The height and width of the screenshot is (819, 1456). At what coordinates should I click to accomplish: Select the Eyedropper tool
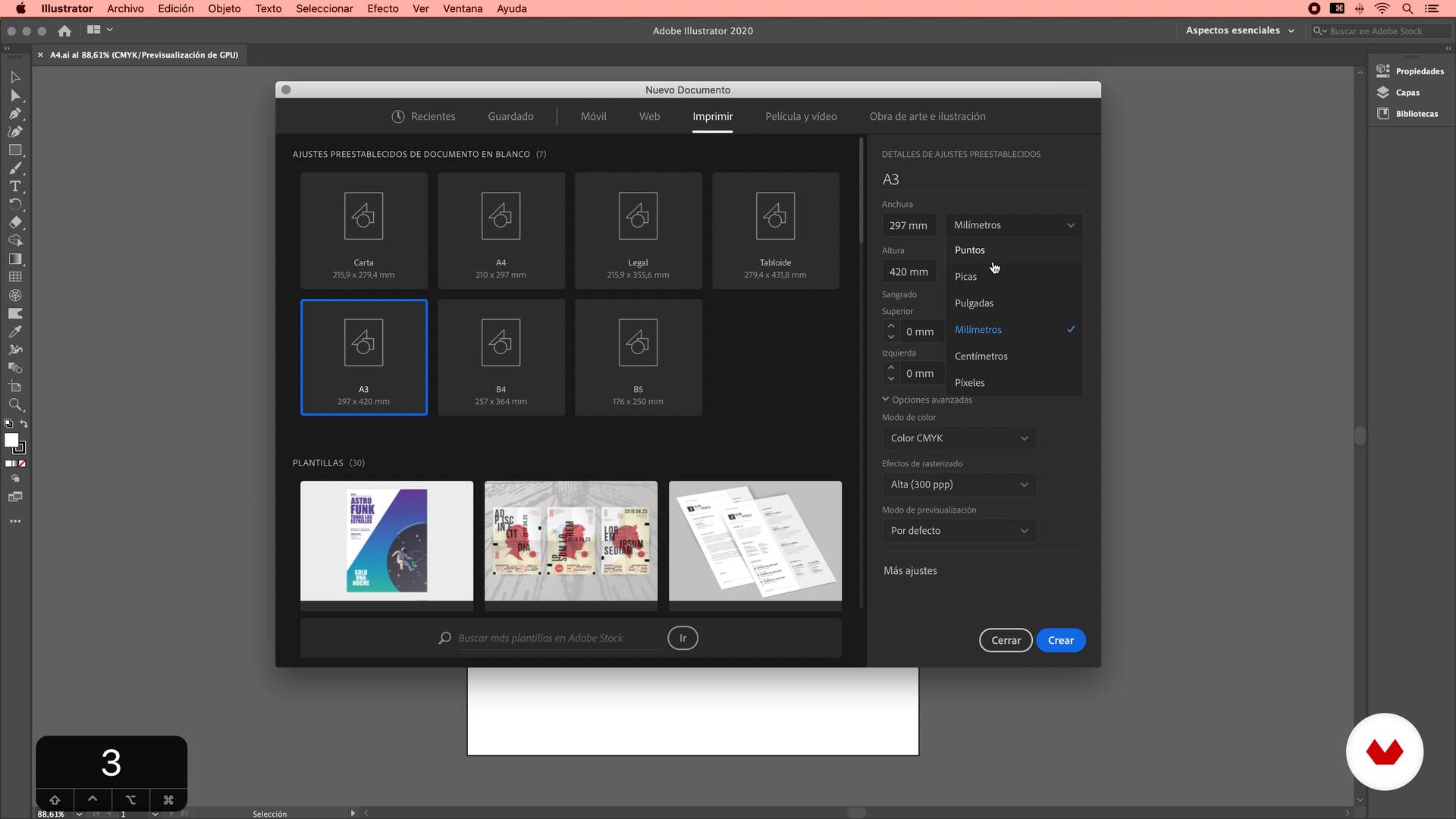tap(15, 332)
